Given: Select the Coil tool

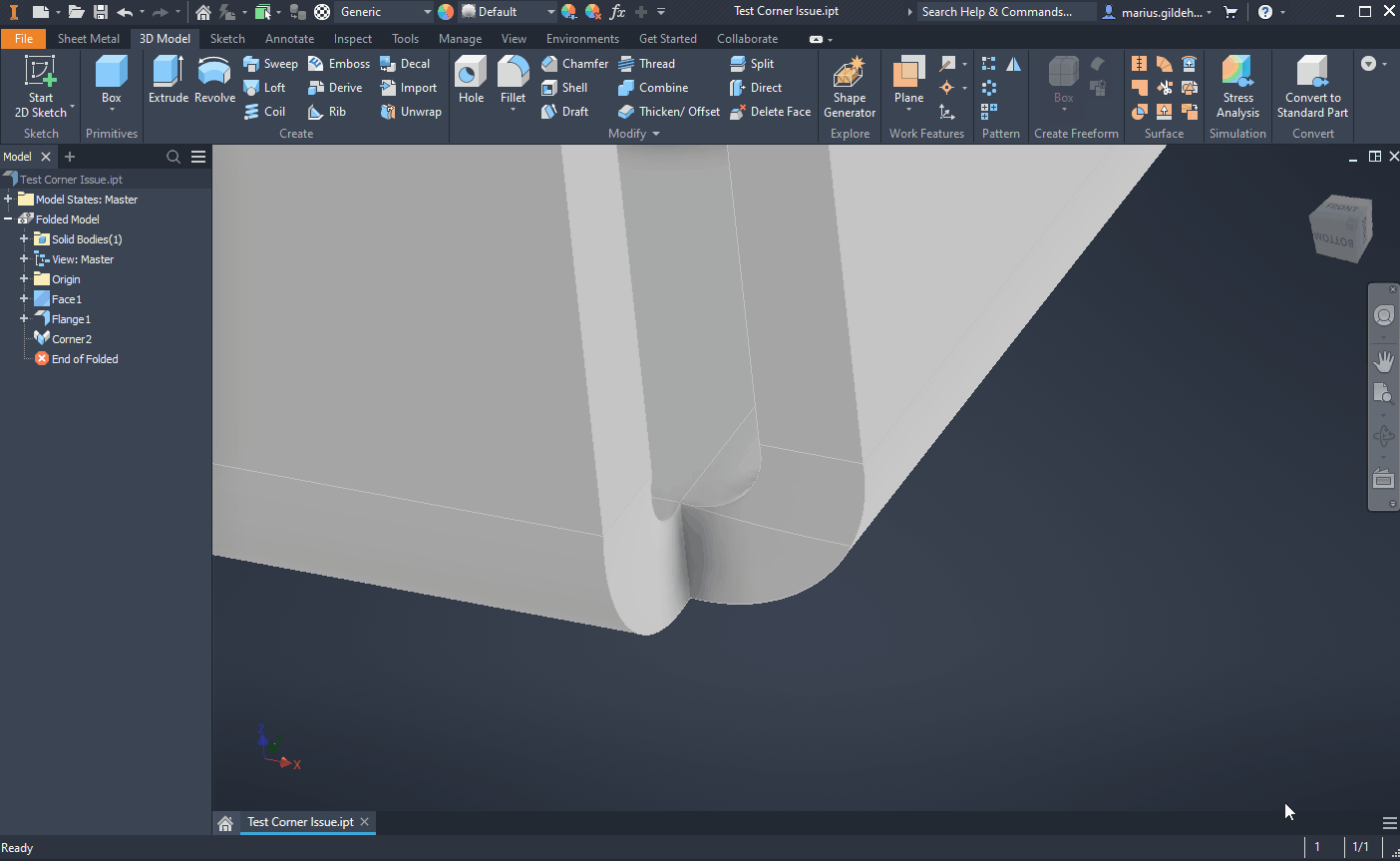Looking at the screenshot, I should pos(264,112).
